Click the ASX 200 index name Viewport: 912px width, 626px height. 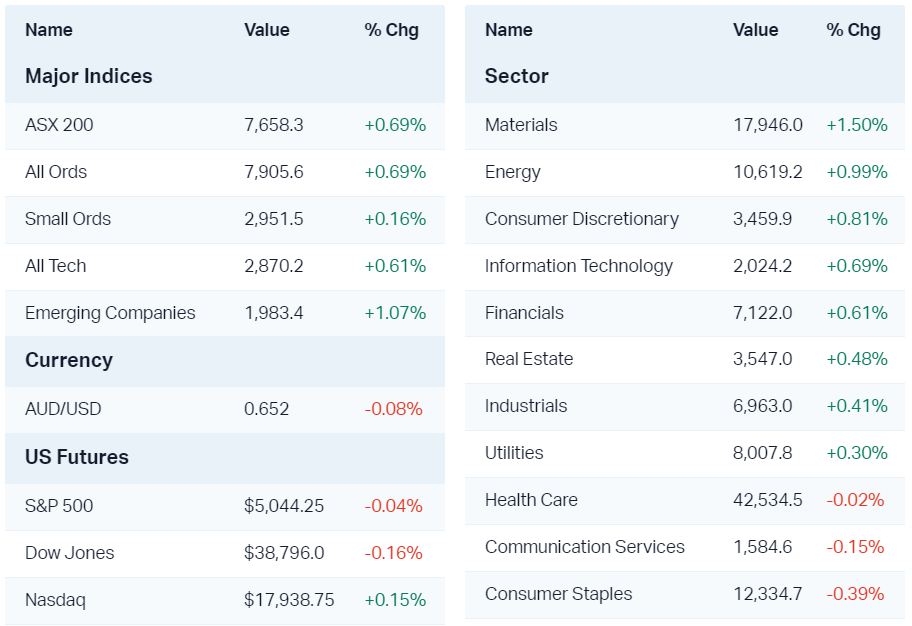pyautogui.click(x=59, y=125)
